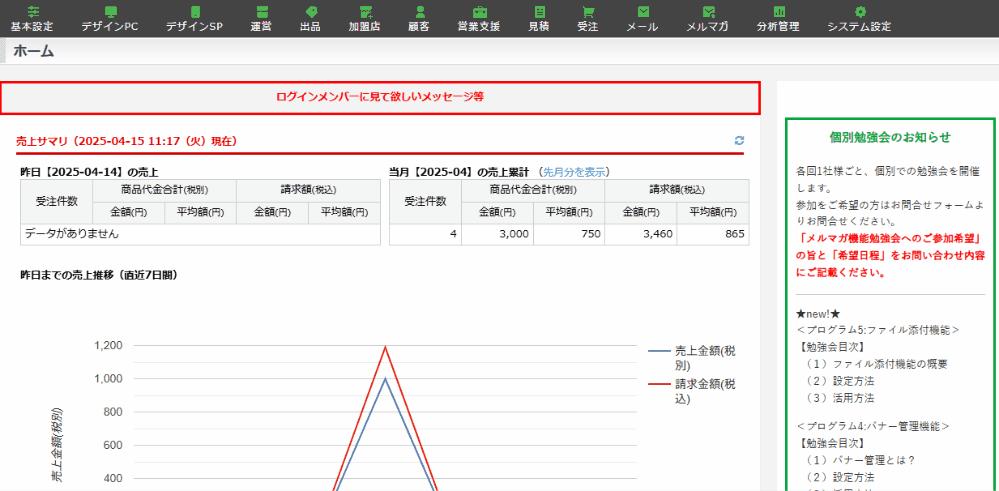This screenshot has width=999, height=491.
Task: Click the red login member message banner
Action: coord(380,97)
